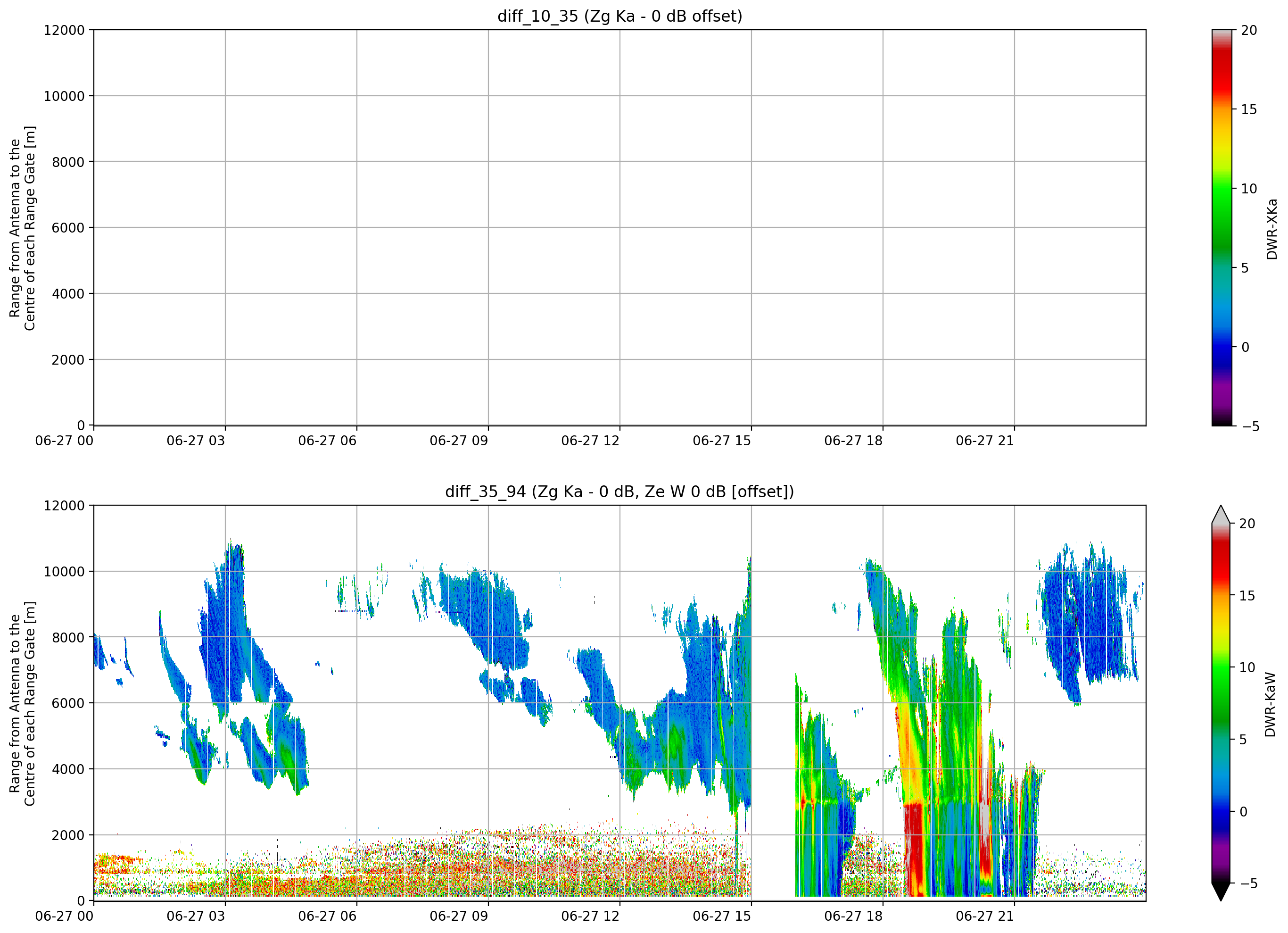
Task: Click the '5' tick on the DWR-KaW colorbar
Action: tap(1243, 739)
